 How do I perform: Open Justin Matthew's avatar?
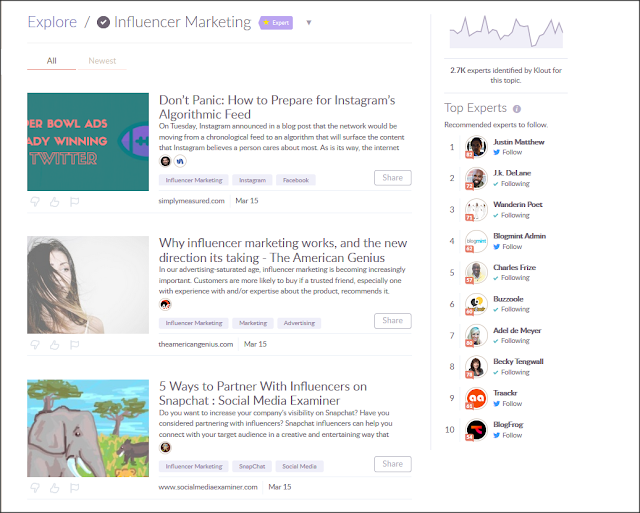click(476, 147)
